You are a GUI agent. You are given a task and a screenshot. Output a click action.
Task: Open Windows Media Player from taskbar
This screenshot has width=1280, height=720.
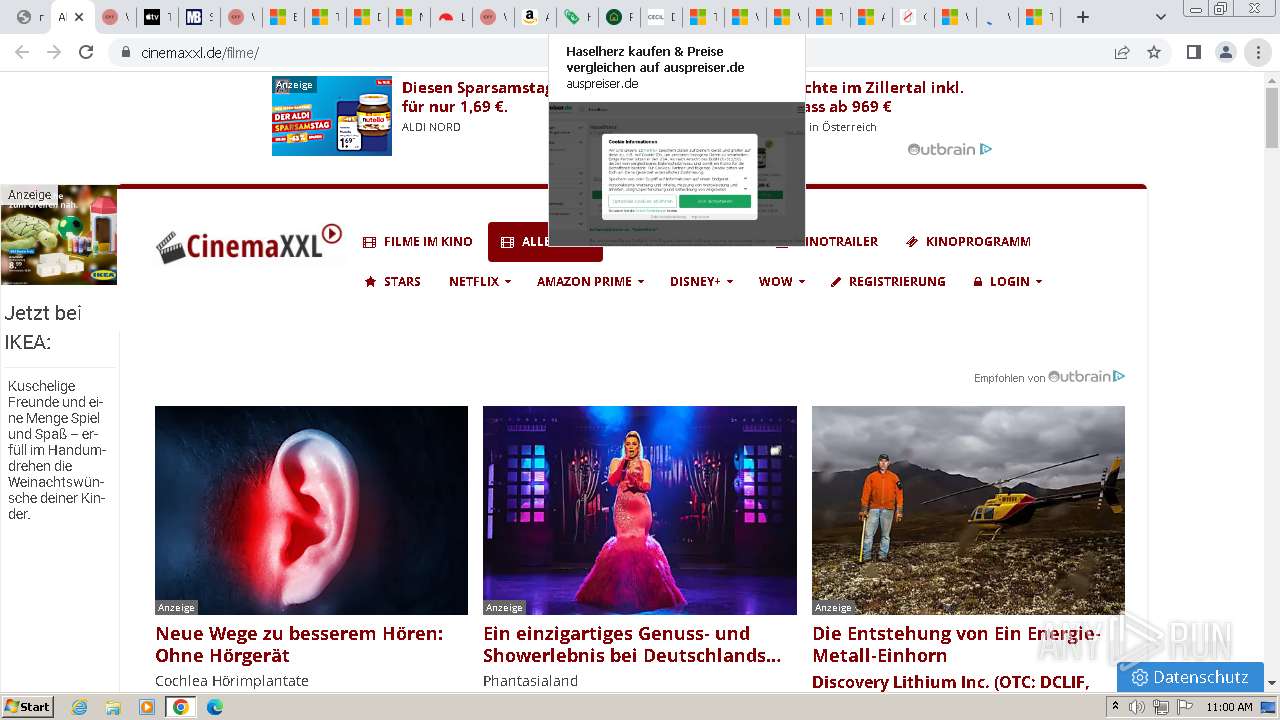[x=147, y=707]
